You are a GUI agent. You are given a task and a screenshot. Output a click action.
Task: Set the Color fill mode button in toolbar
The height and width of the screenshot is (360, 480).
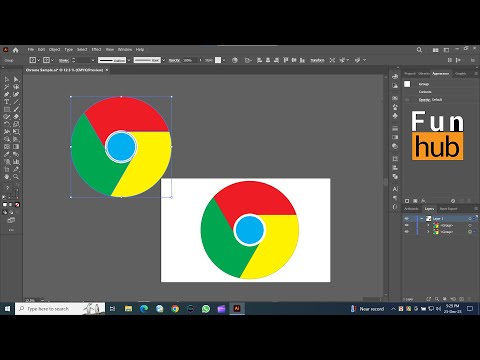[5, 205]
